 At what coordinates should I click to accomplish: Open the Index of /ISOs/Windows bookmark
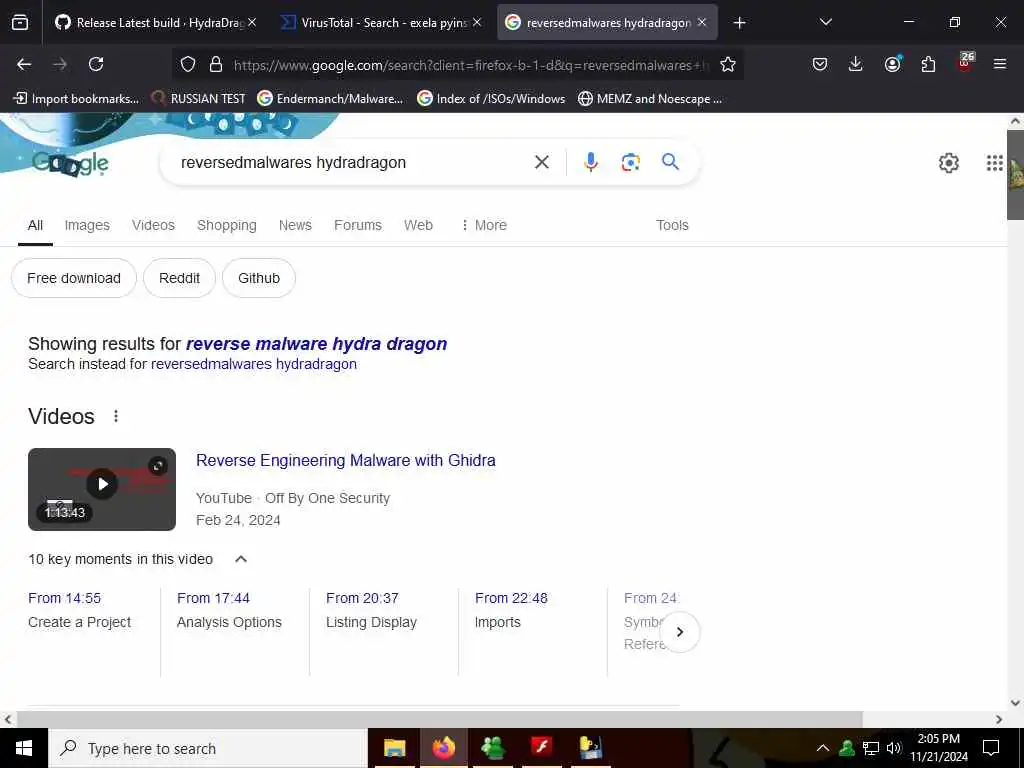pos(491,99)
